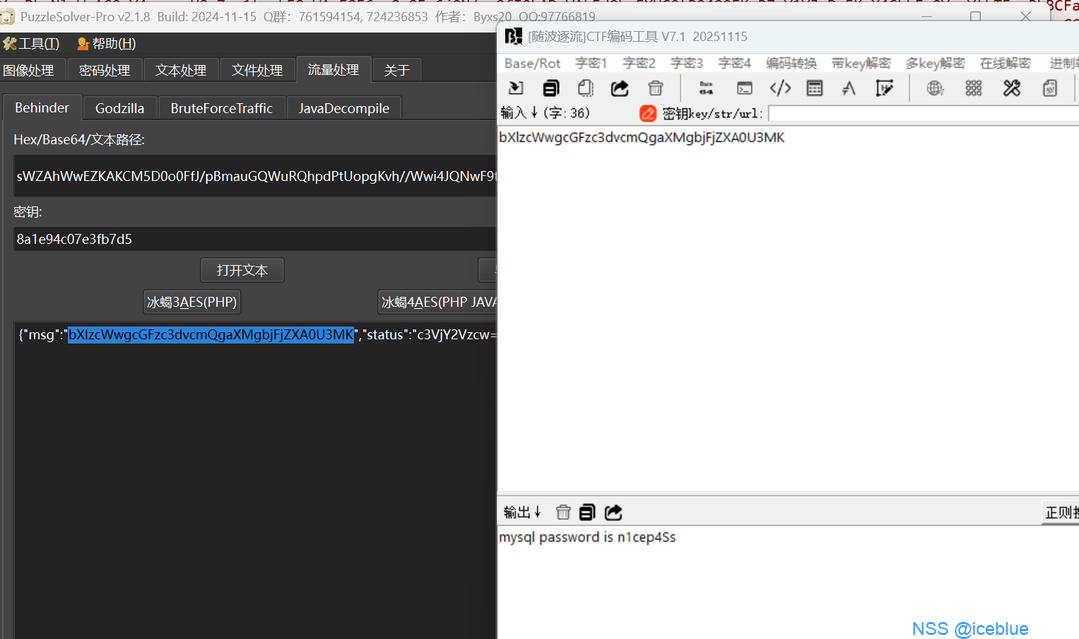Click the 打开文本 button
1079x639 pixels.
coord(242,270)
